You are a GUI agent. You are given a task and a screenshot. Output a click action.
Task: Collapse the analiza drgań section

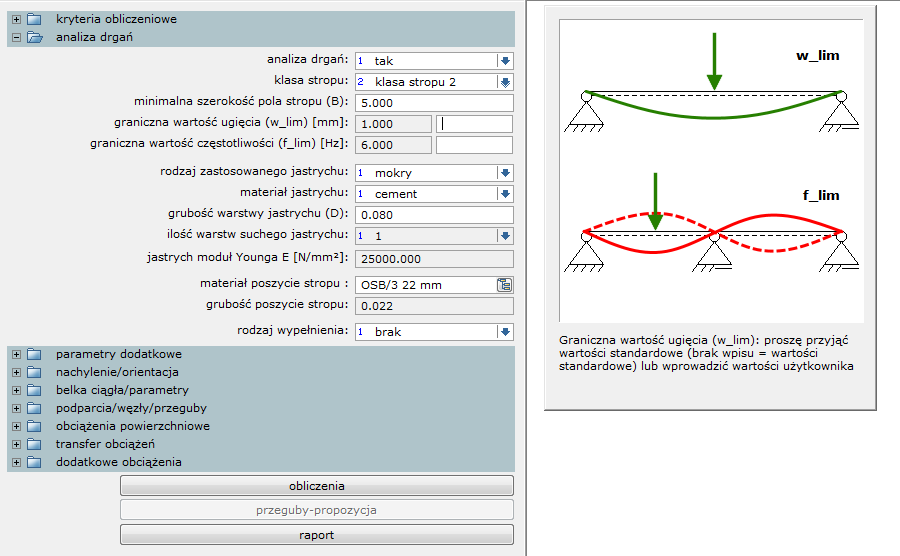coord(16,37)
